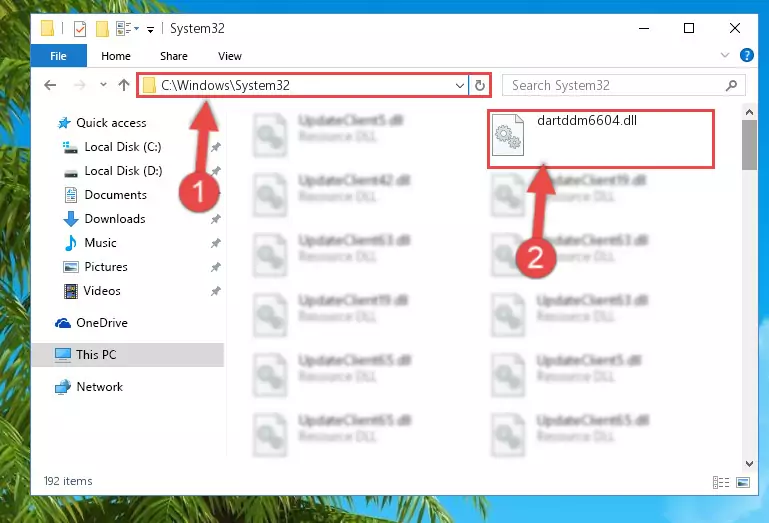Go up one folder level
This screenshot has width=769, height=523.
pyautogui.click(x=124, y=85)
